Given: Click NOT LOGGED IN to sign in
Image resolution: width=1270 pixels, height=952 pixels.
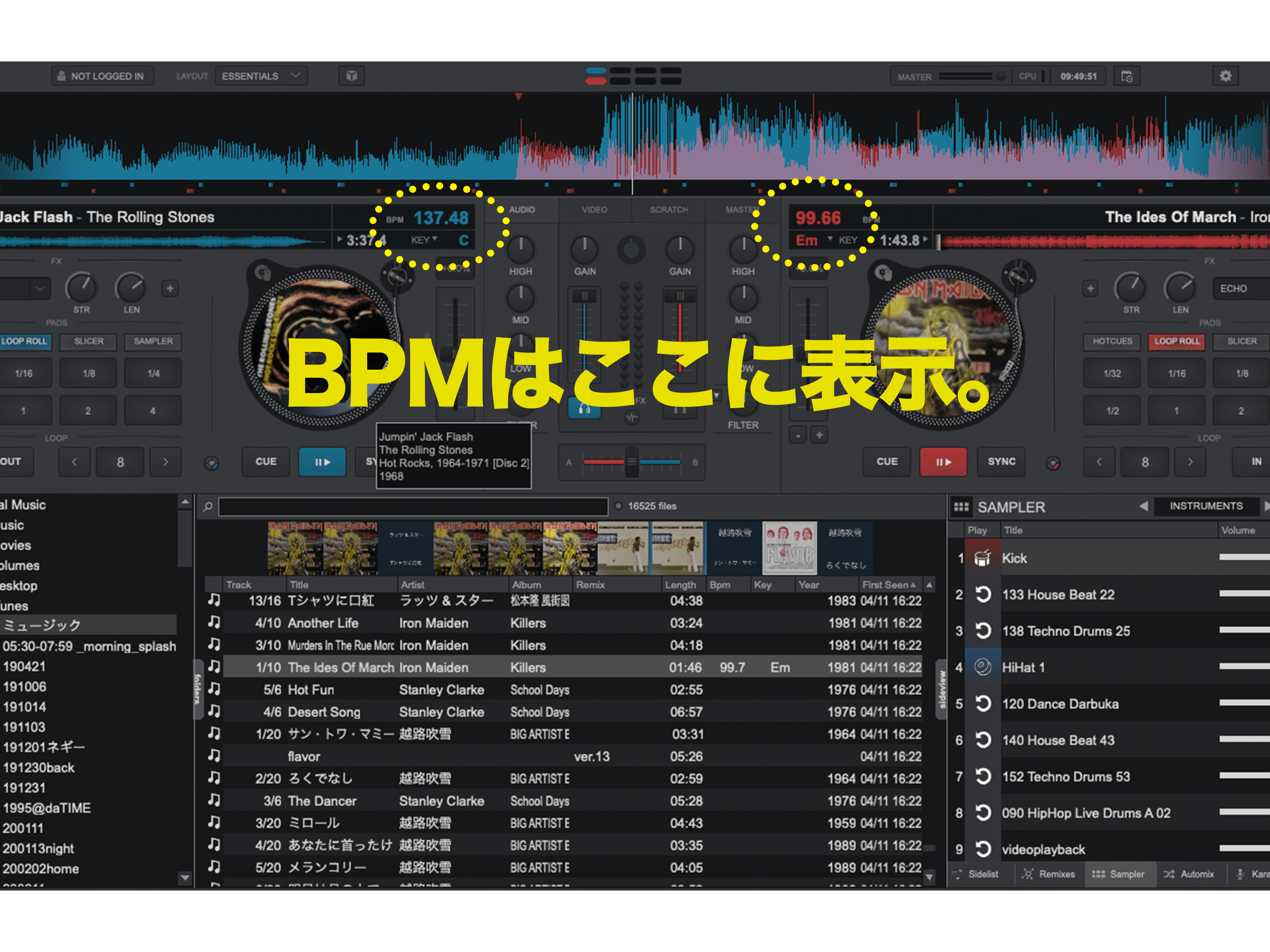Looking at the screenshot, I should click(x=102, y=75).
